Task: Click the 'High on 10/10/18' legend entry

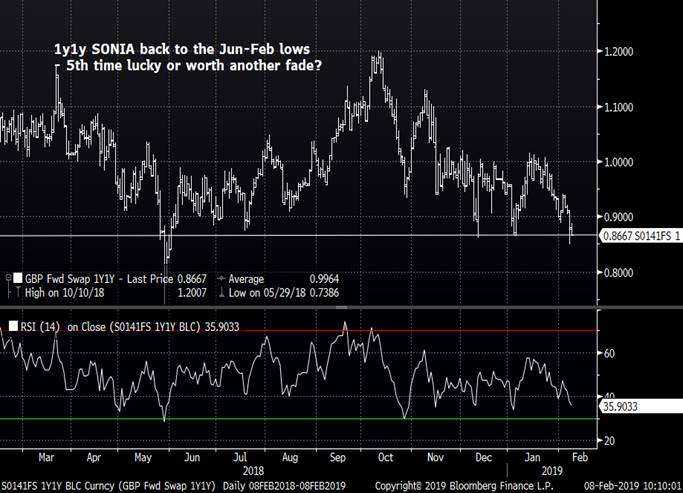Action: point(64,293)
